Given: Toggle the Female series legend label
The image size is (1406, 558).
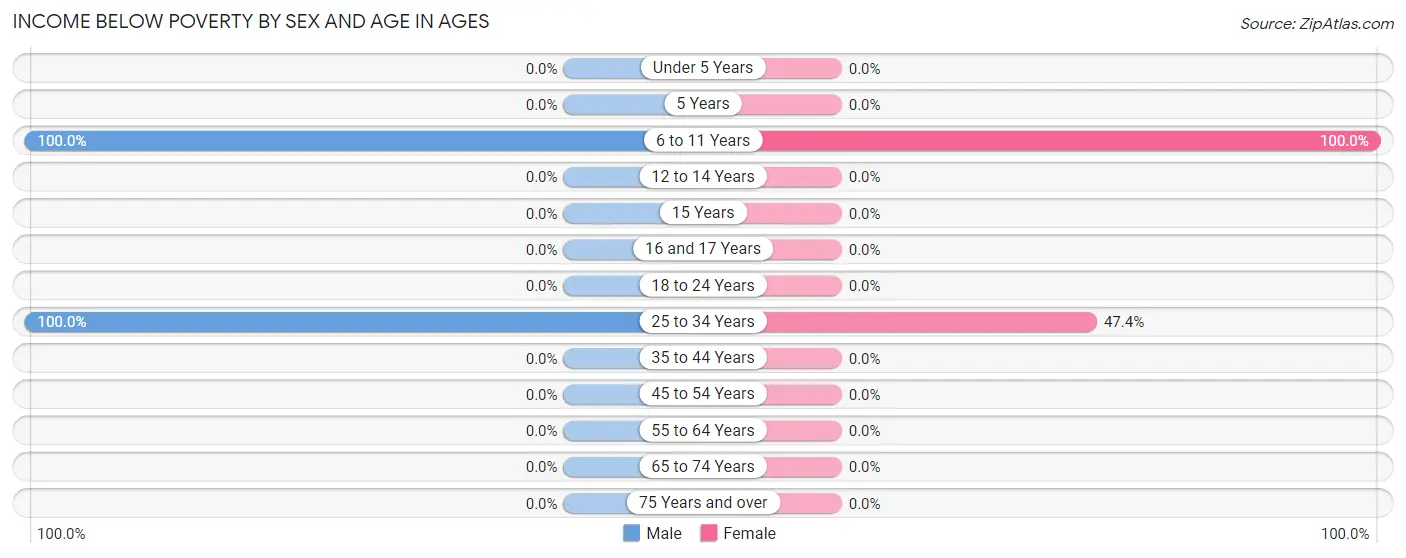Looking at the screenshot, I should click(x=749, y=533).
